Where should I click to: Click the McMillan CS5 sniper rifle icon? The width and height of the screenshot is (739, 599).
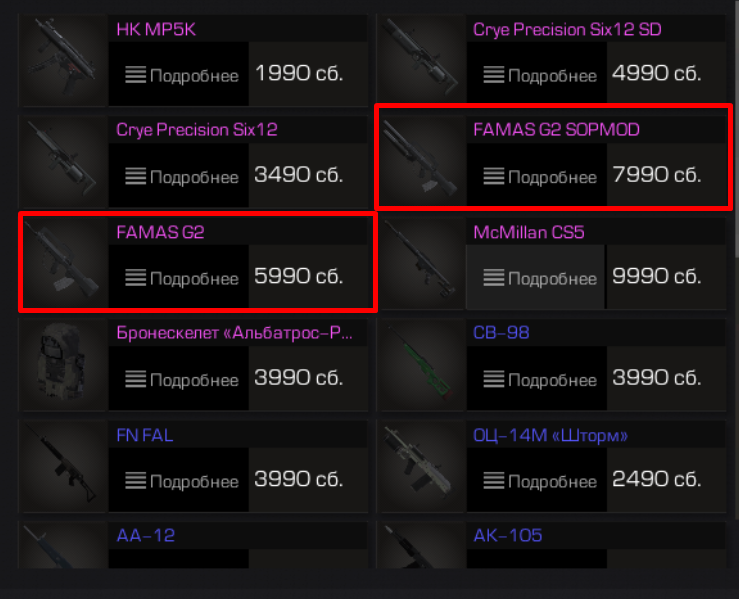coord(422,263)
